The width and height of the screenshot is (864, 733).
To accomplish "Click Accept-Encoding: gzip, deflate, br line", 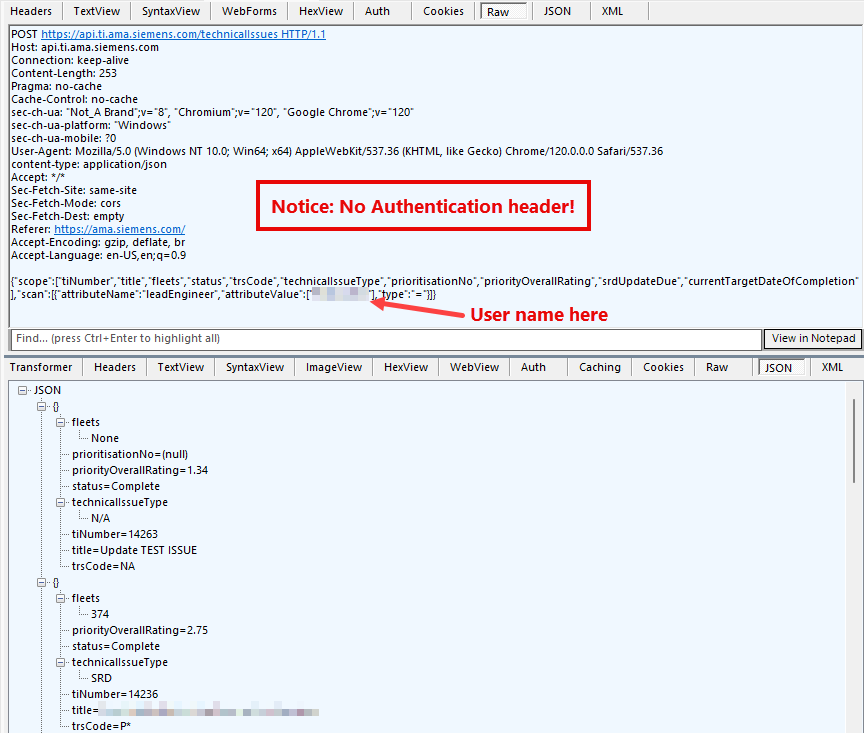I will tap(98, 242).
